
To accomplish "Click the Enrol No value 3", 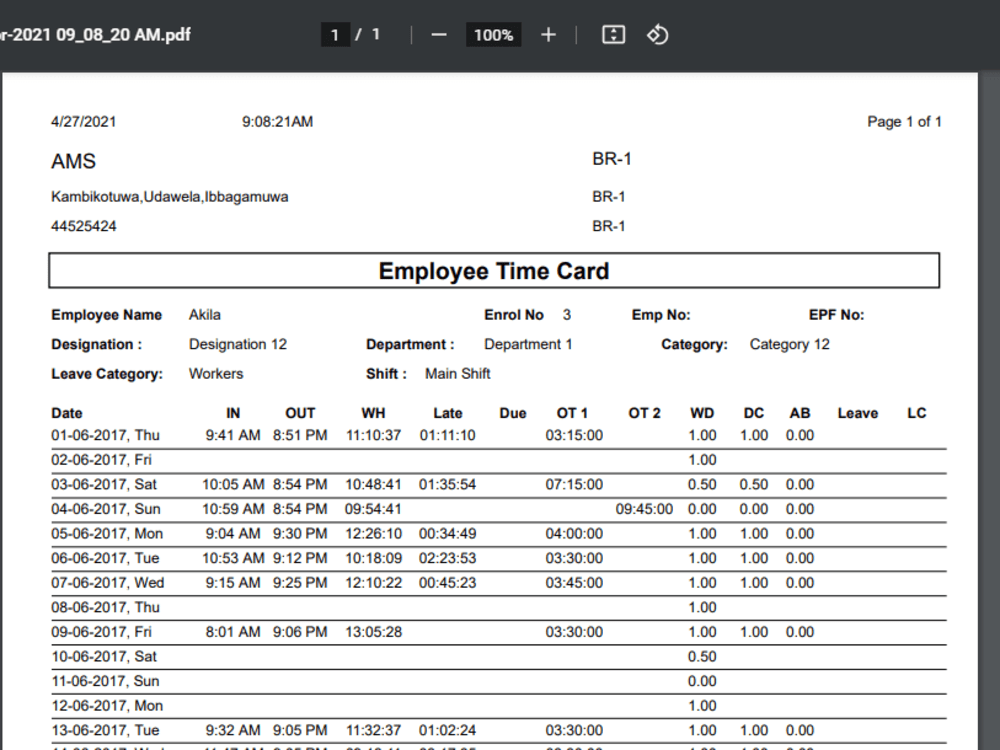I will click(566, 314).
